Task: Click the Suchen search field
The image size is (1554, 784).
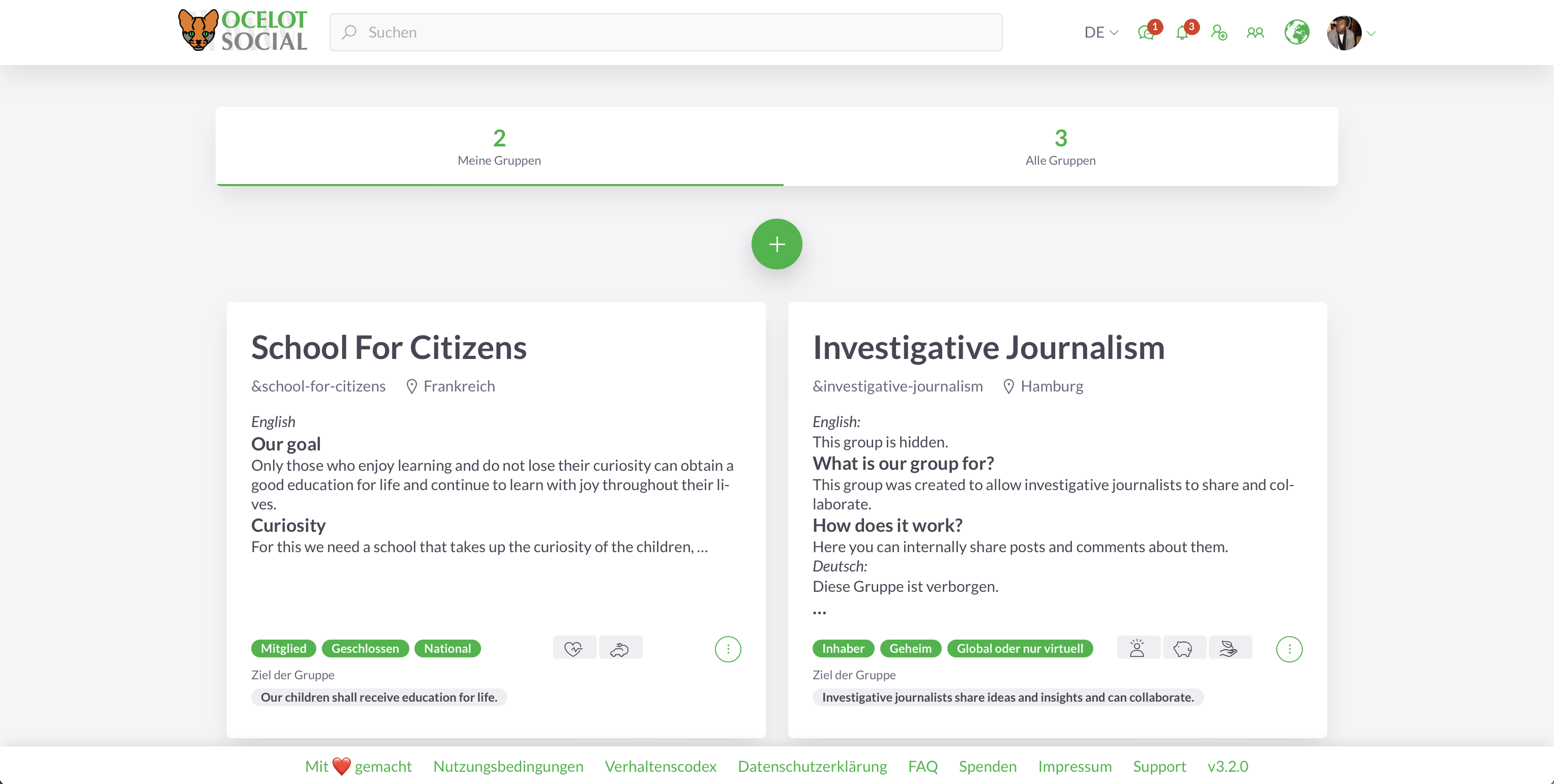Action: [x=666, y=33]
